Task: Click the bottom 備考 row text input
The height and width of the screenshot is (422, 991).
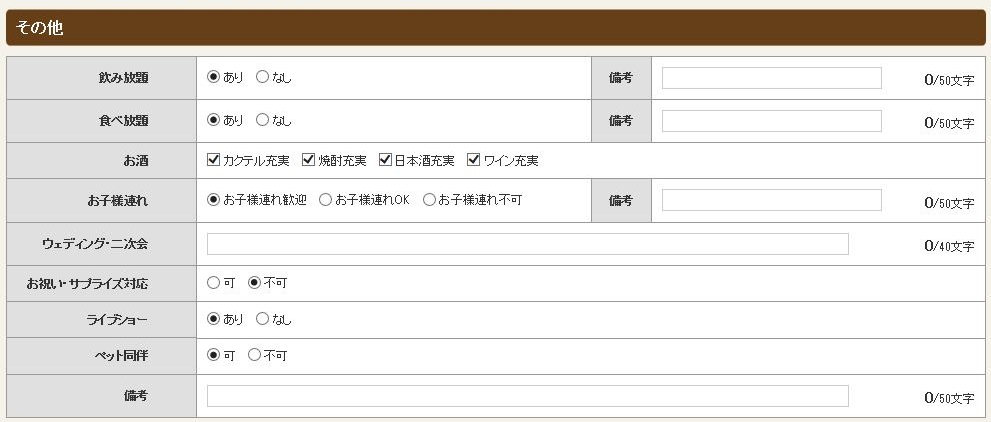Action: point(528,395)
